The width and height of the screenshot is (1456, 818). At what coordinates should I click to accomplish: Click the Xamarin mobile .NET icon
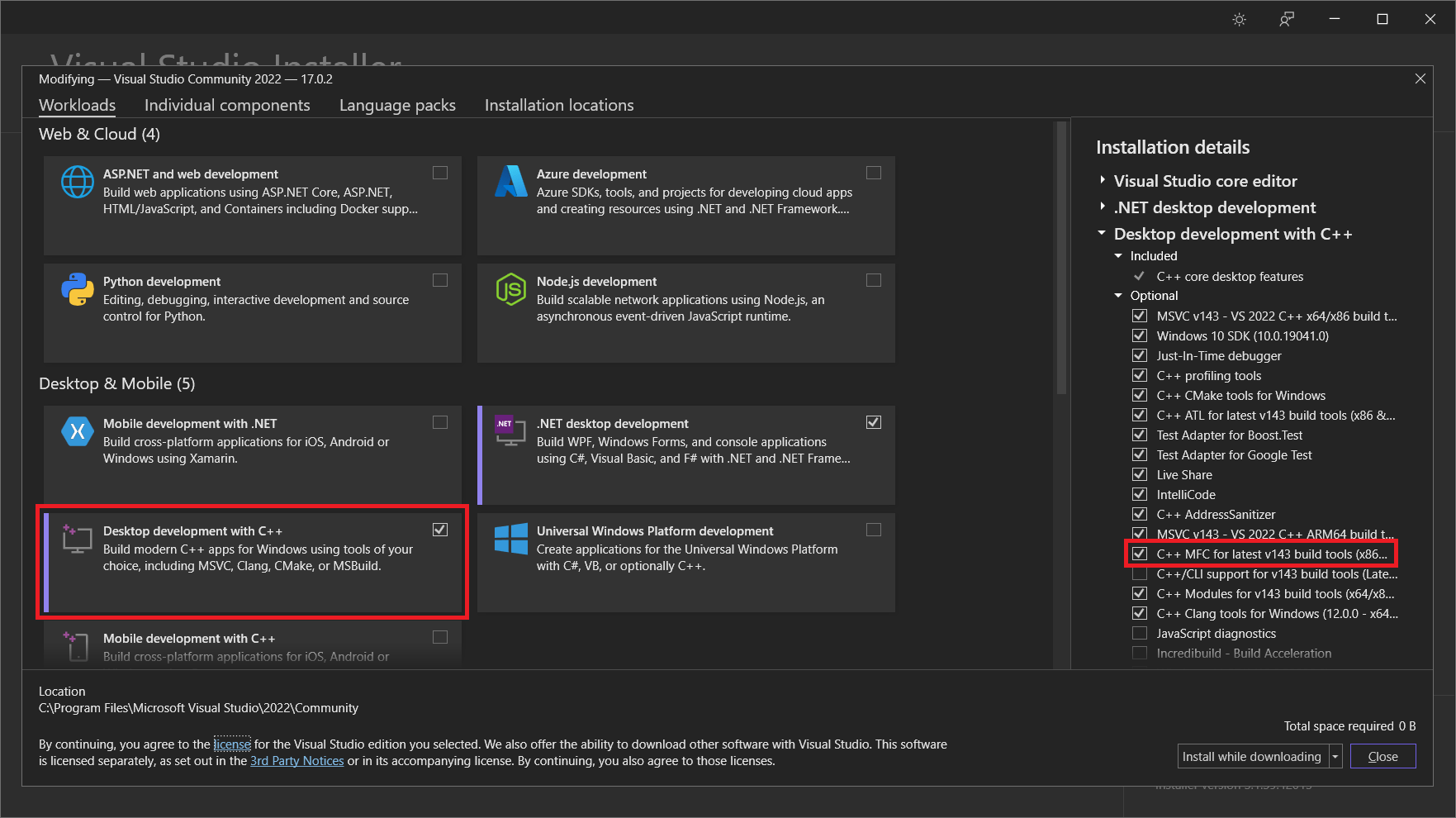[x=78, y=430]
